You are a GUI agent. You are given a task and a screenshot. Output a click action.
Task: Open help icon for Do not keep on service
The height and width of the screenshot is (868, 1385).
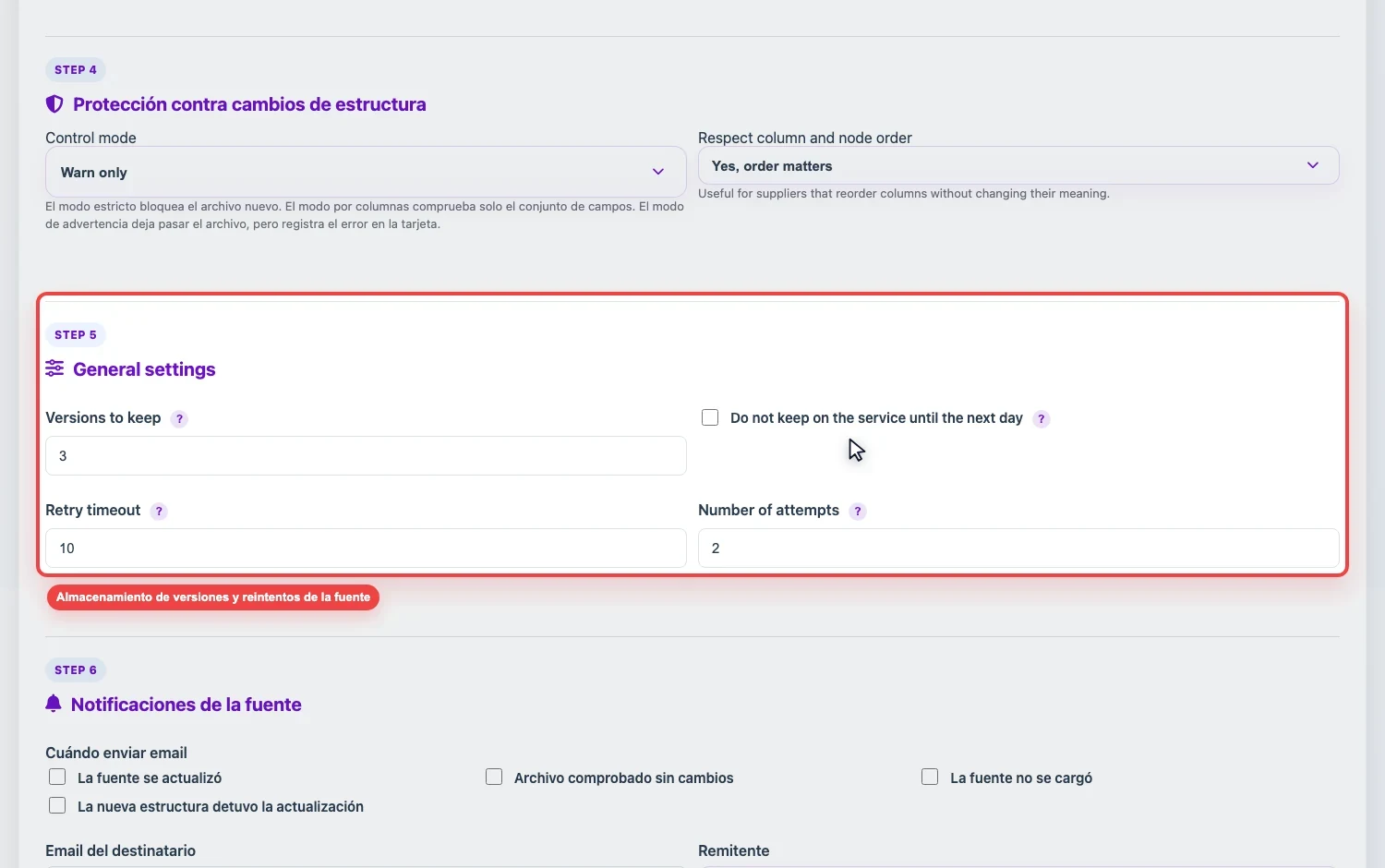pyautogui.click(x=1042, y=418)
